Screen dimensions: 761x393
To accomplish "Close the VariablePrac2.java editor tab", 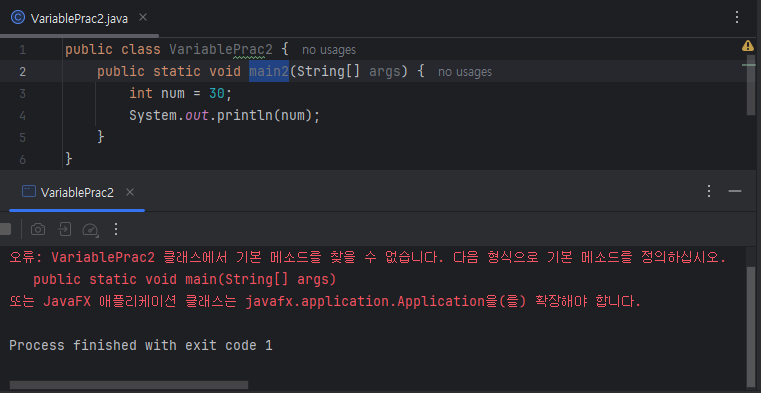I will (x=143, y=17).
